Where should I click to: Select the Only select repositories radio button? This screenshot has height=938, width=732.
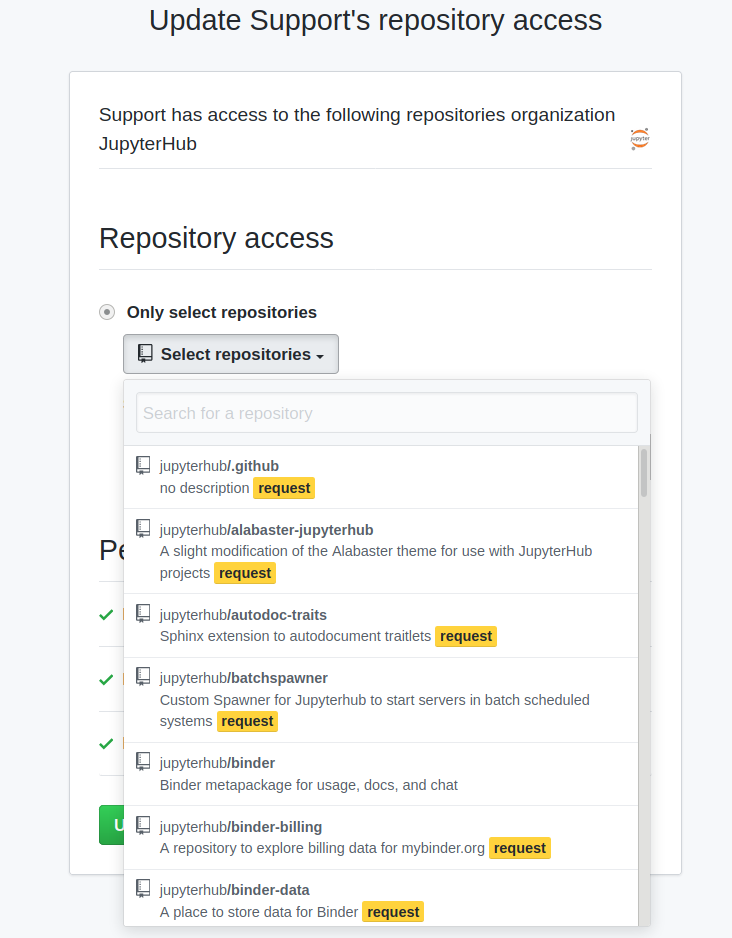[107, 312]
